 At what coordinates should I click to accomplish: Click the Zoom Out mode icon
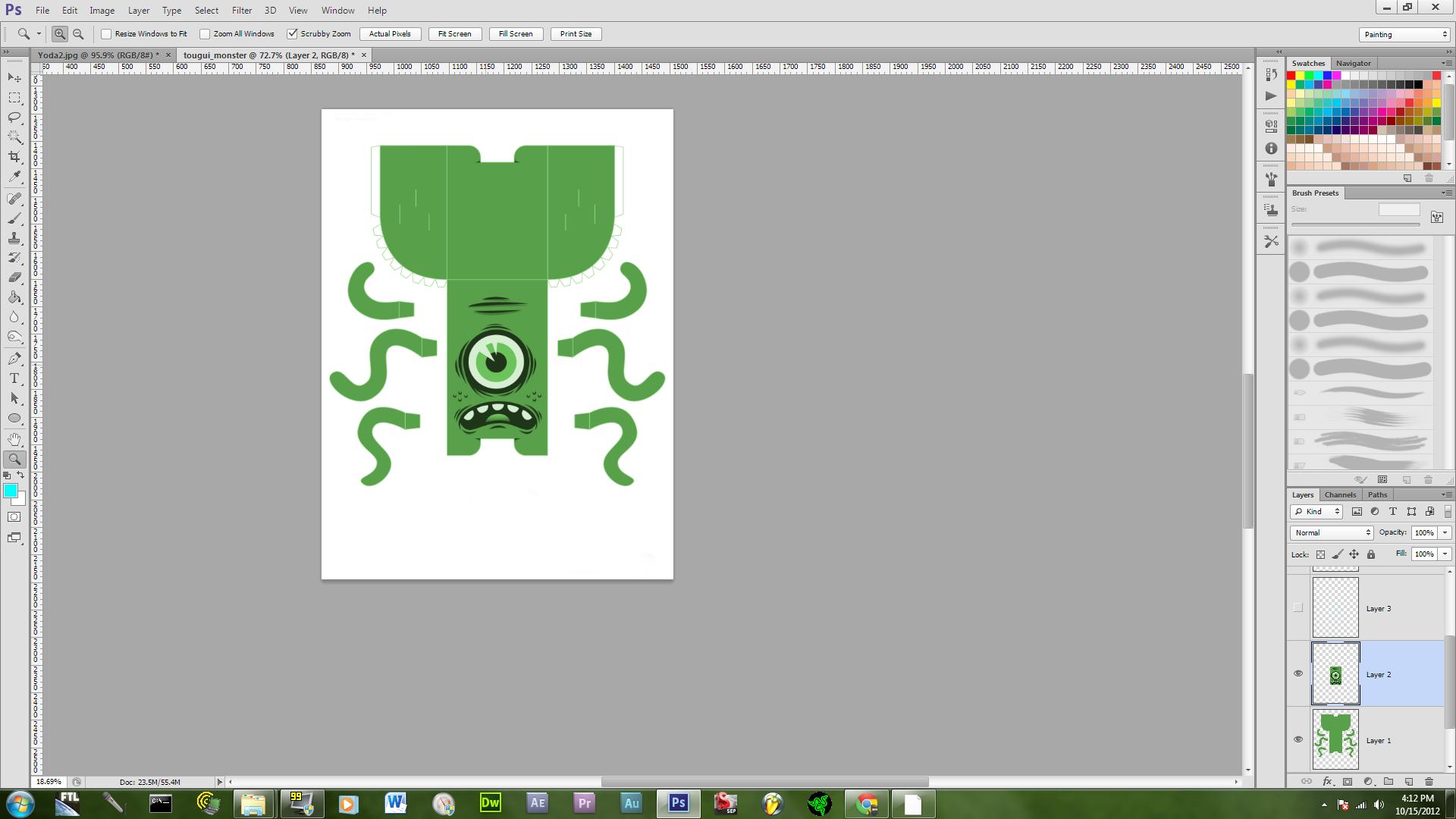pyautogui.click(x=78, y=34)
